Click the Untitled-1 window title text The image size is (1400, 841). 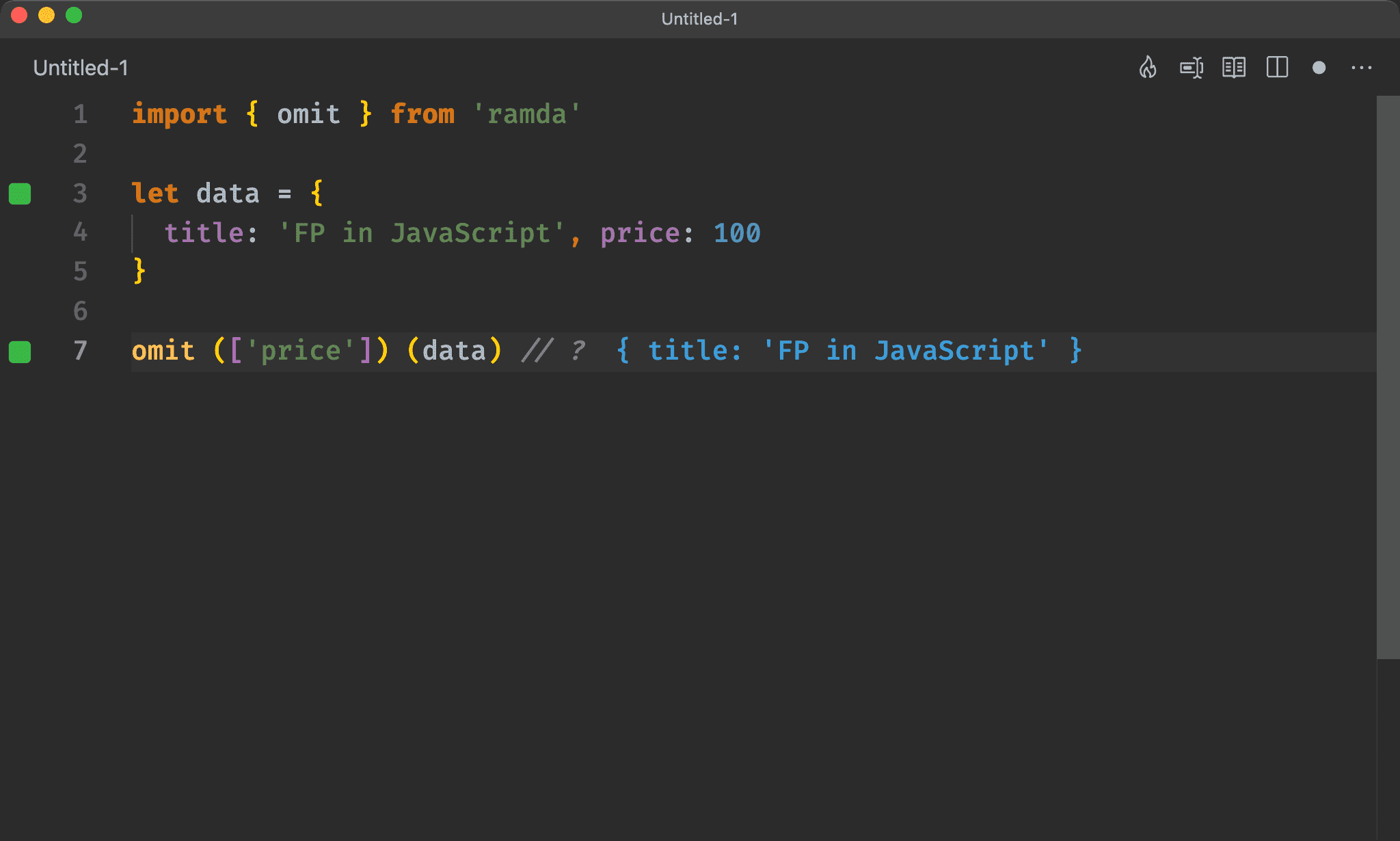700,19
